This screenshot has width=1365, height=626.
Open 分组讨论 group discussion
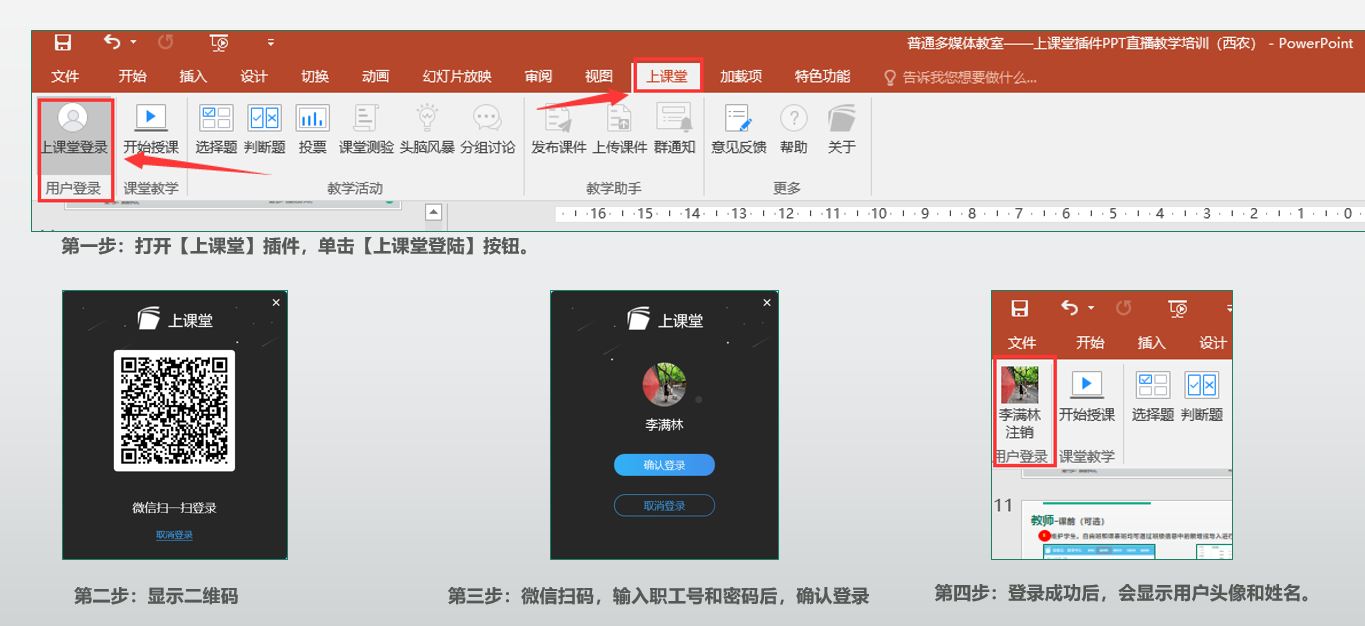(x=487, y=130)
